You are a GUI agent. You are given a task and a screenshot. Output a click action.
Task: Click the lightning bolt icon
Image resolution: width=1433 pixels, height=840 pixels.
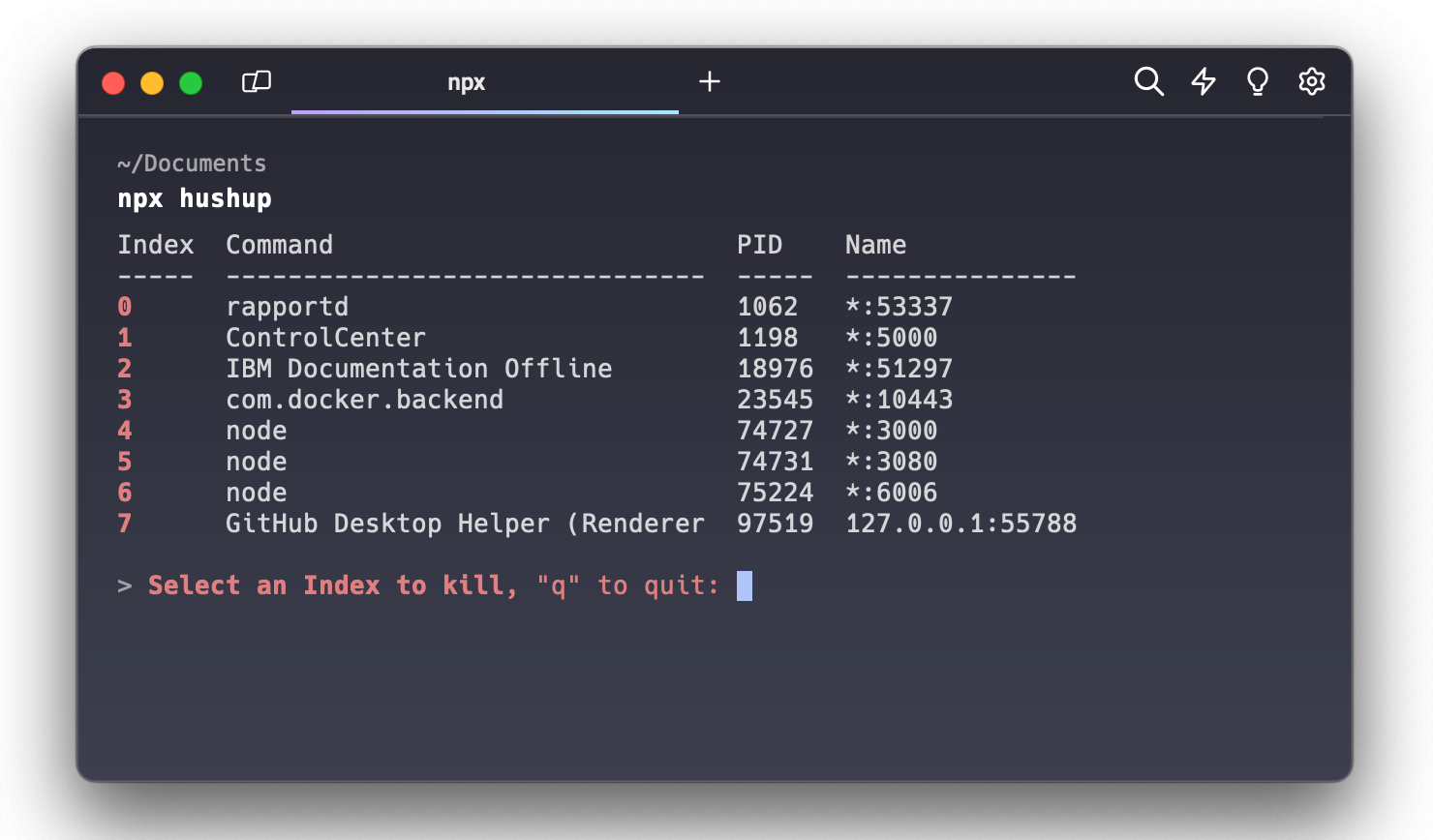coord(1204,81)
